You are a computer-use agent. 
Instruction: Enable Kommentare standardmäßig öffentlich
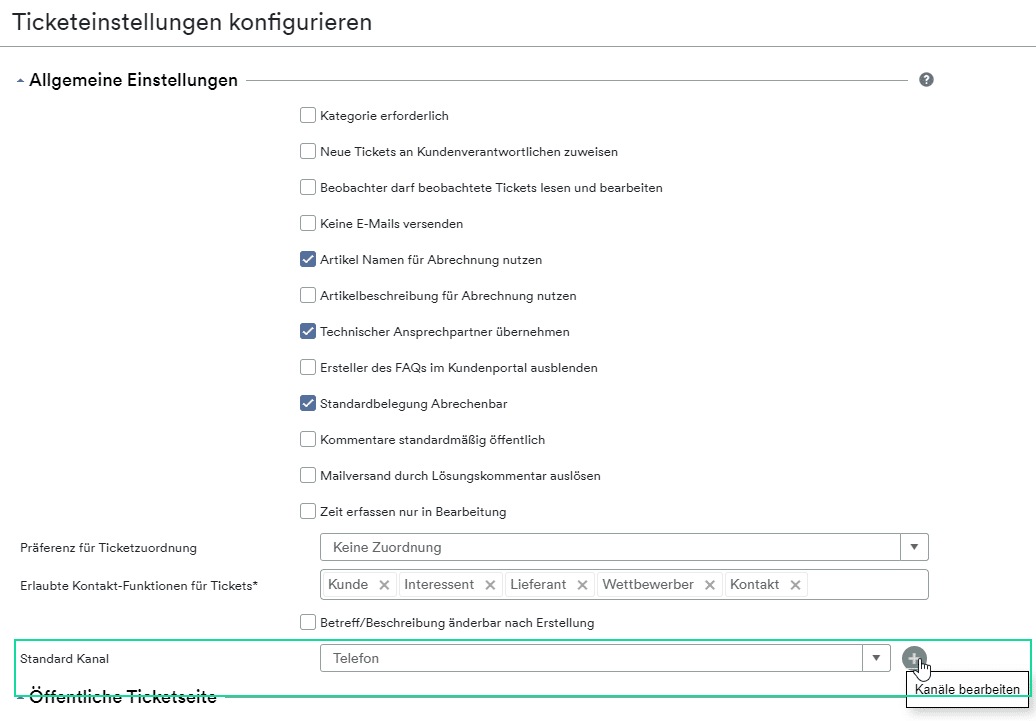pos(308,439)
